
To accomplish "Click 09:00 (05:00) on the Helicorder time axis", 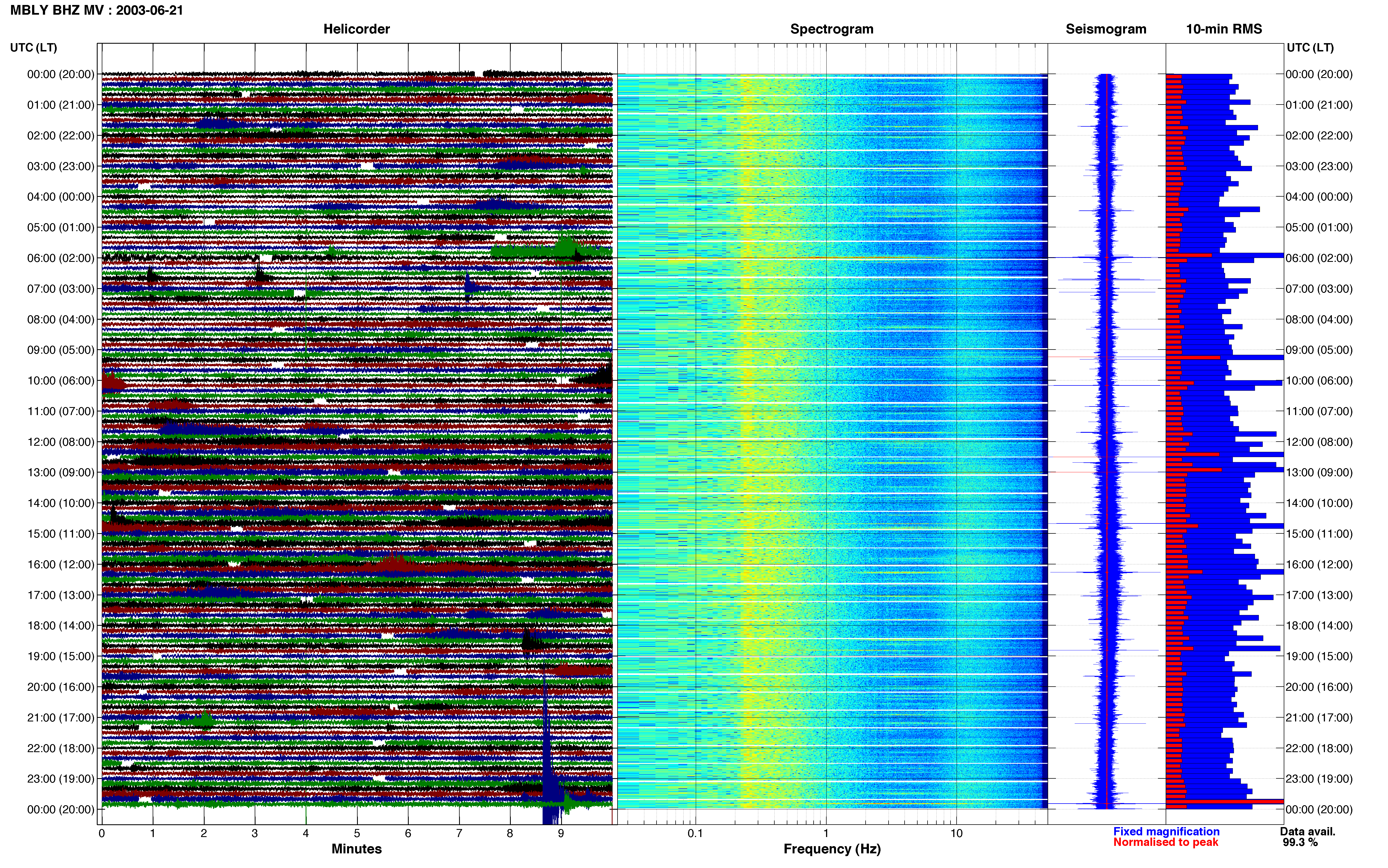I will point(61,350).
